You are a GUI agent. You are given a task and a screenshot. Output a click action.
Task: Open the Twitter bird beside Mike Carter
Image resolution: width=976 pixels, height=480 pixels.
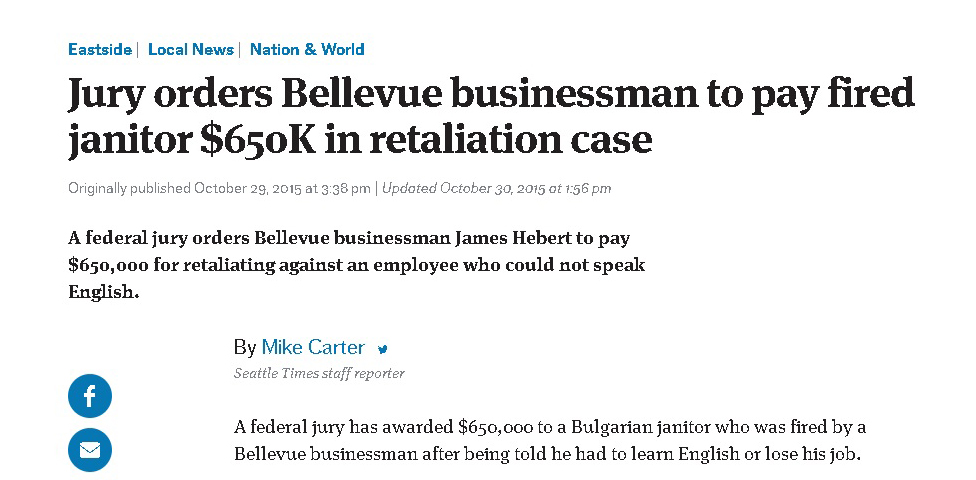(x=382, y=349)
